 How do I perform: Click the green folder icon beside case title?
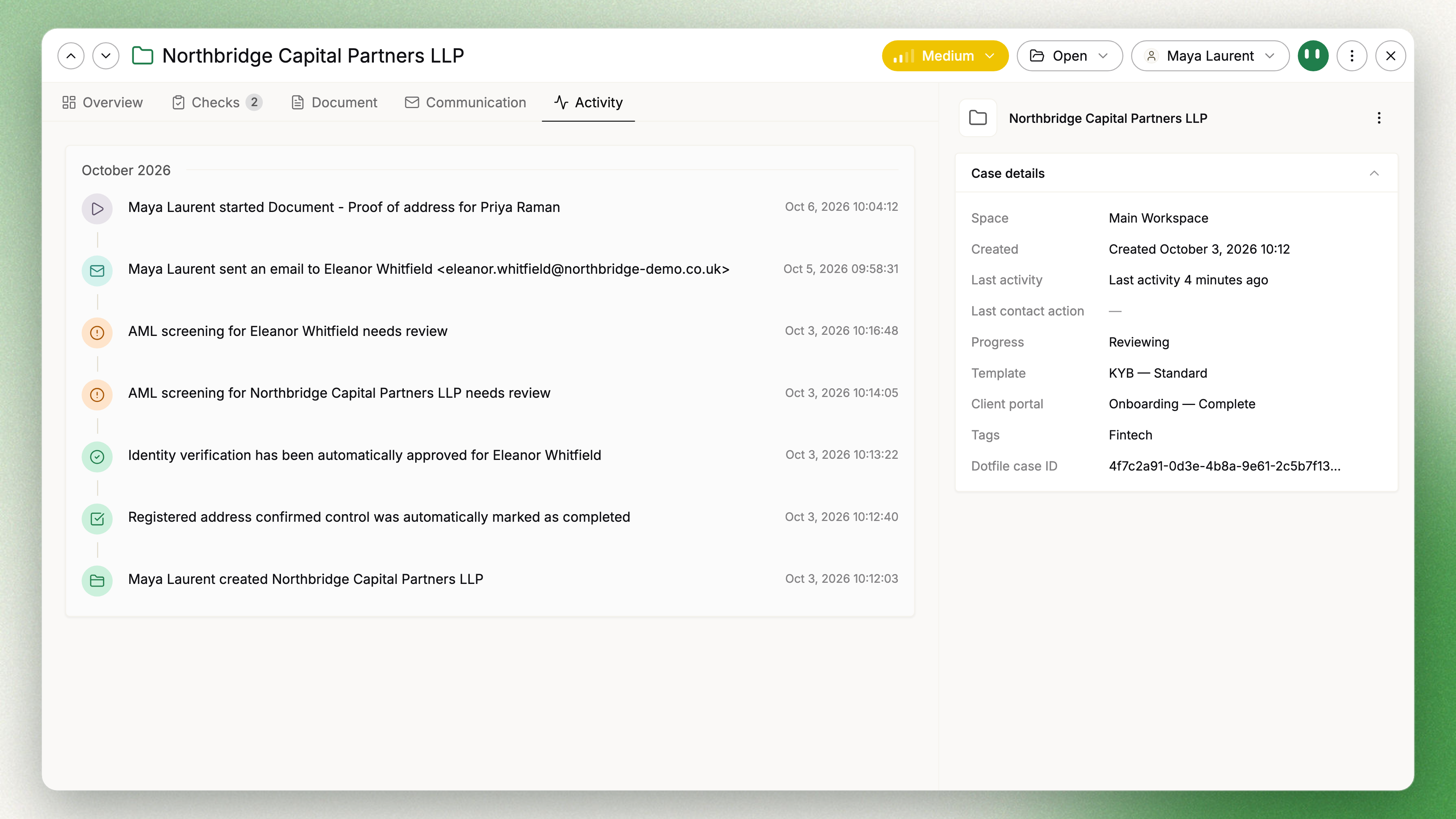pos(143,56)
